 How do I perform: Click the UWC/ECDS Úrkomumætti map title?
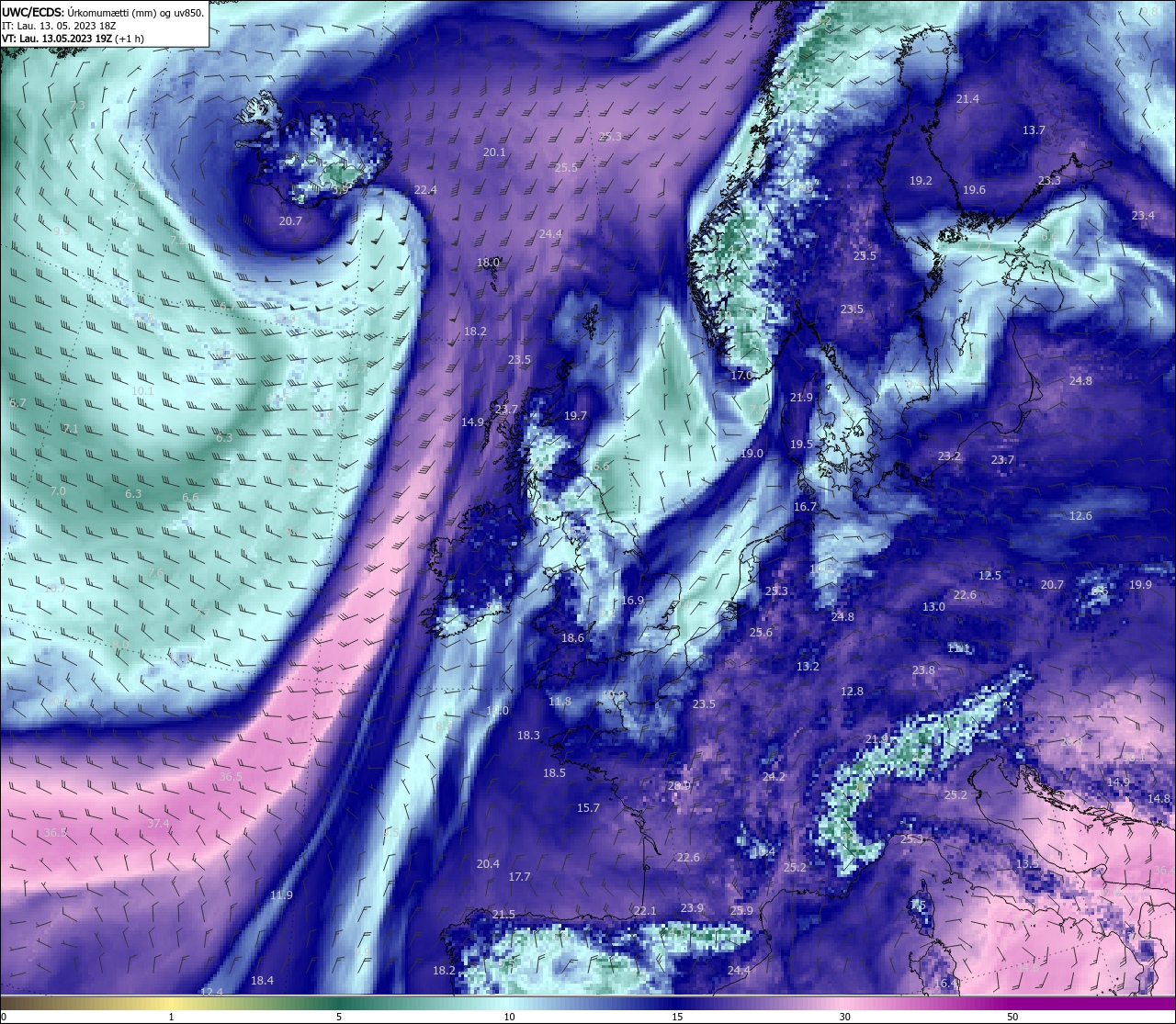click(103, 13)
